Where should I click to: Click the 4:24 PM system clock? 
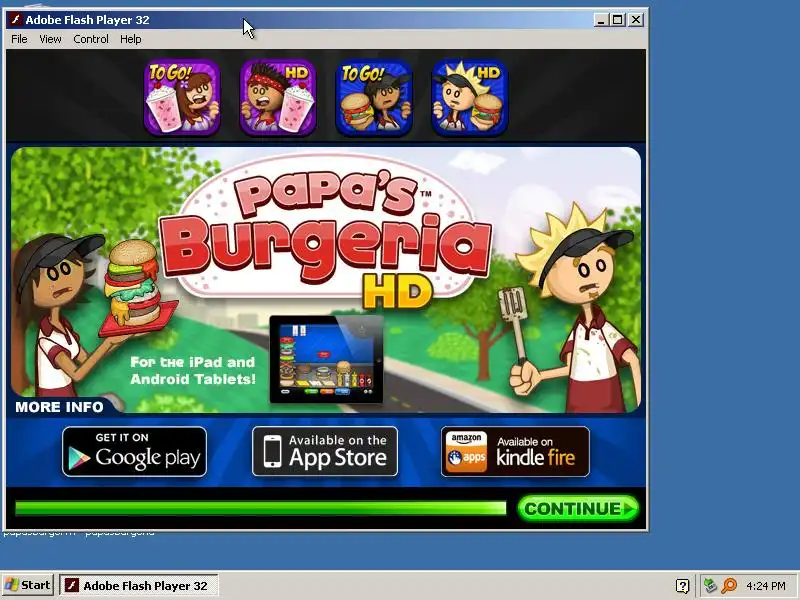click(766, 586)
